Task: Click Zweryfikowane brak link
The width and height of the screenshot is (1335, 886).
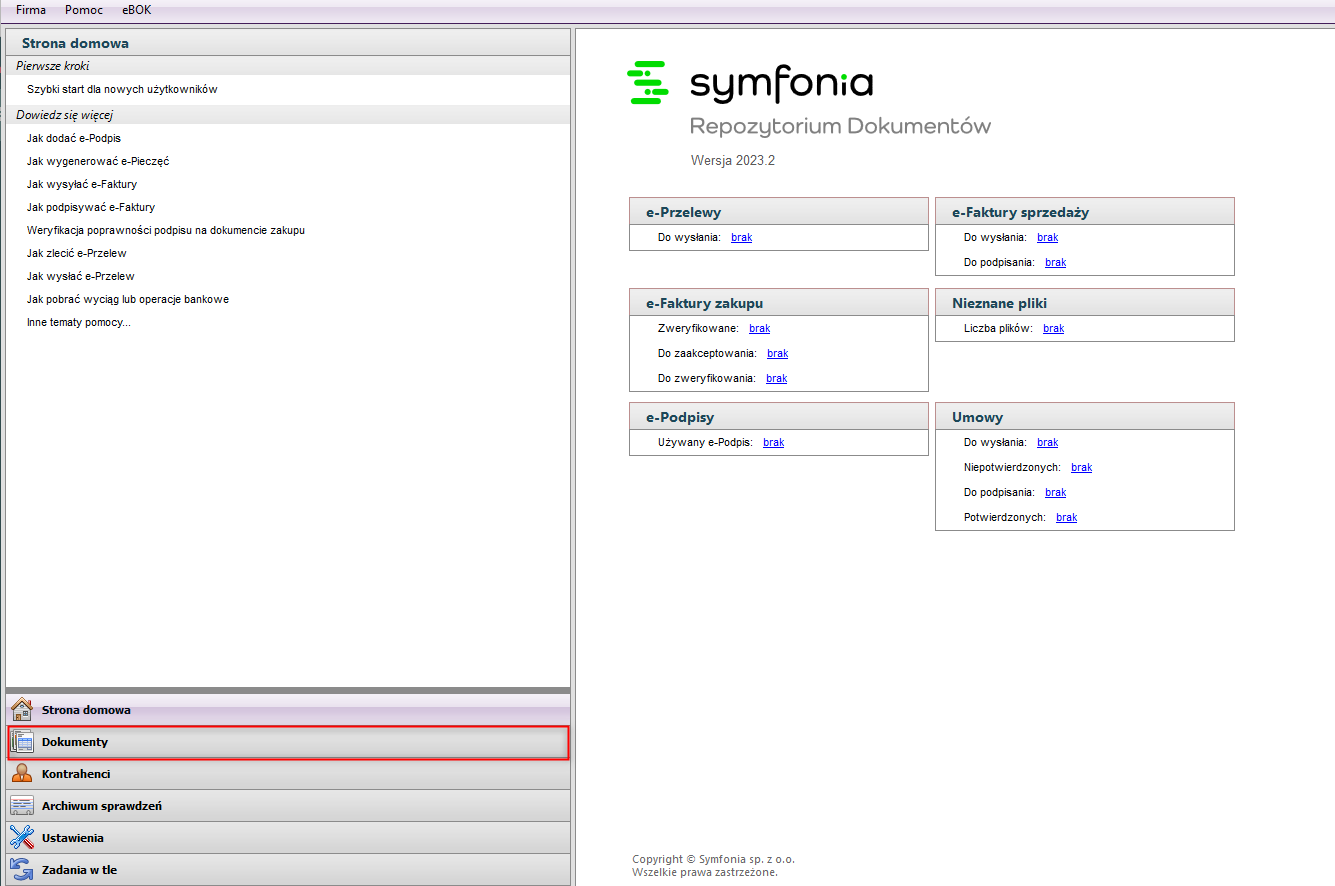Action: pyautogui.click(x=759, y=328)
